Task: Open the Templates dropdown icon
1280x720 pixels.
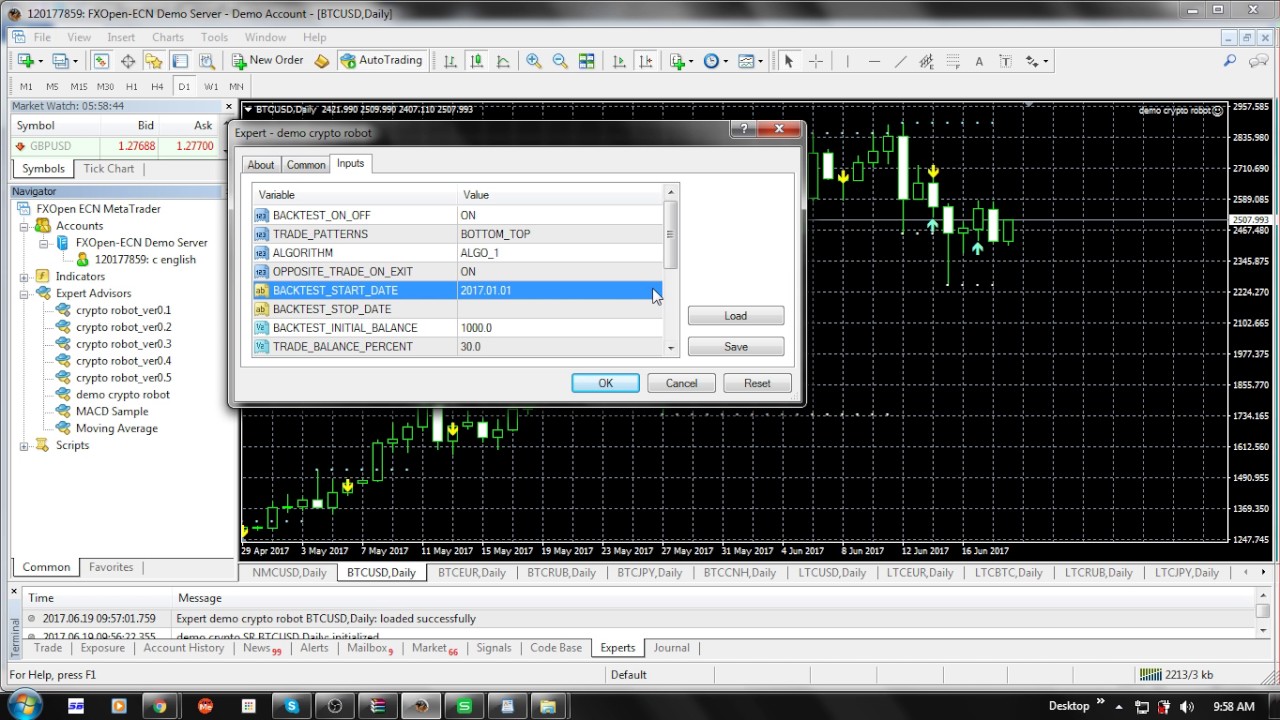Action: (x=750, y=61)
